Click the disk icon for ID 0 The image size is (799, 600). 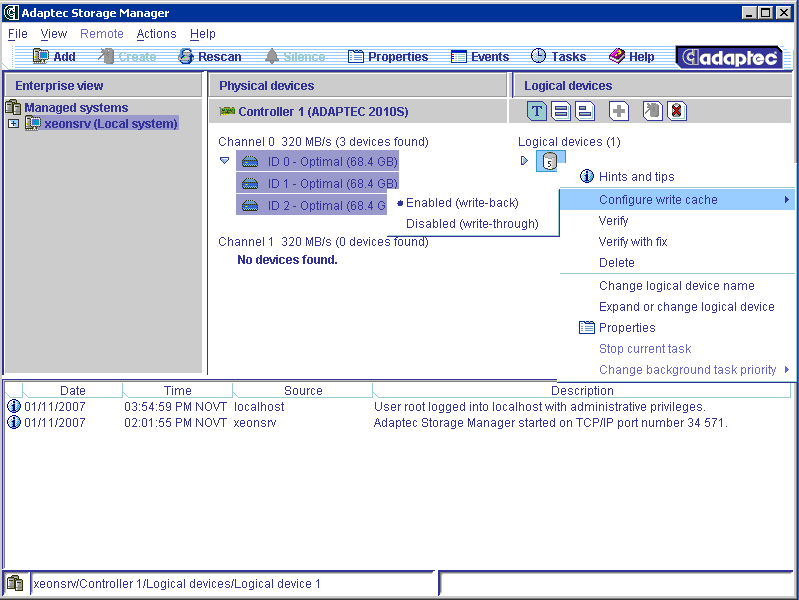click(x=250, y=162)
